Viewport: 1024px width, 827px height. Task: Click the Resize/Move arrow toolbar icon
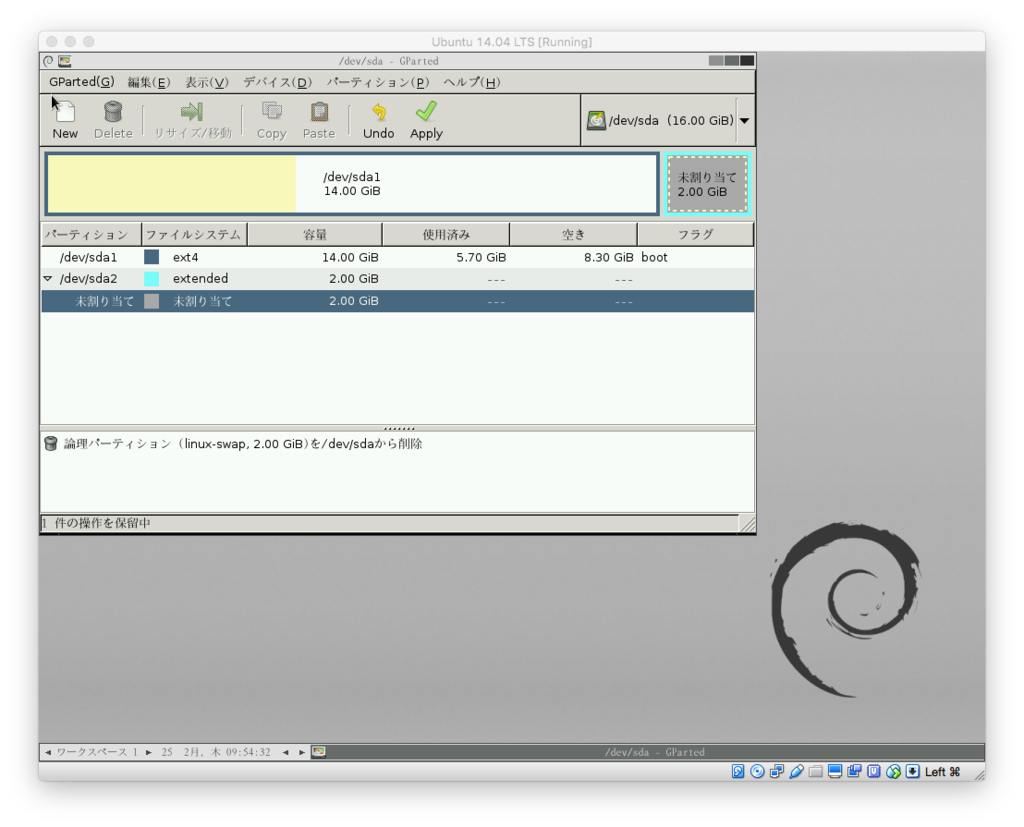click(x=192, y=112)
